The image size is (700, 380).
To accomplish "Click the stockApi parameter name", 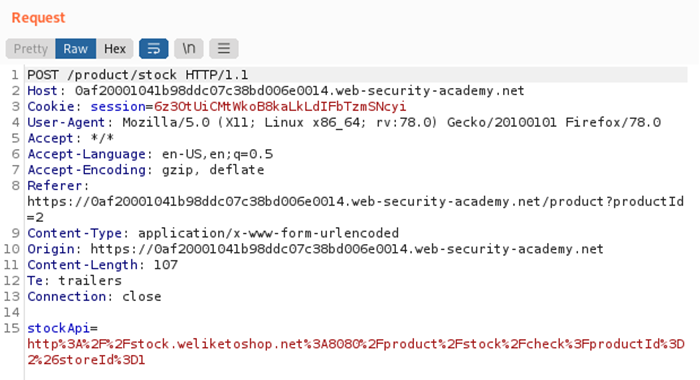I will [58, 328].
